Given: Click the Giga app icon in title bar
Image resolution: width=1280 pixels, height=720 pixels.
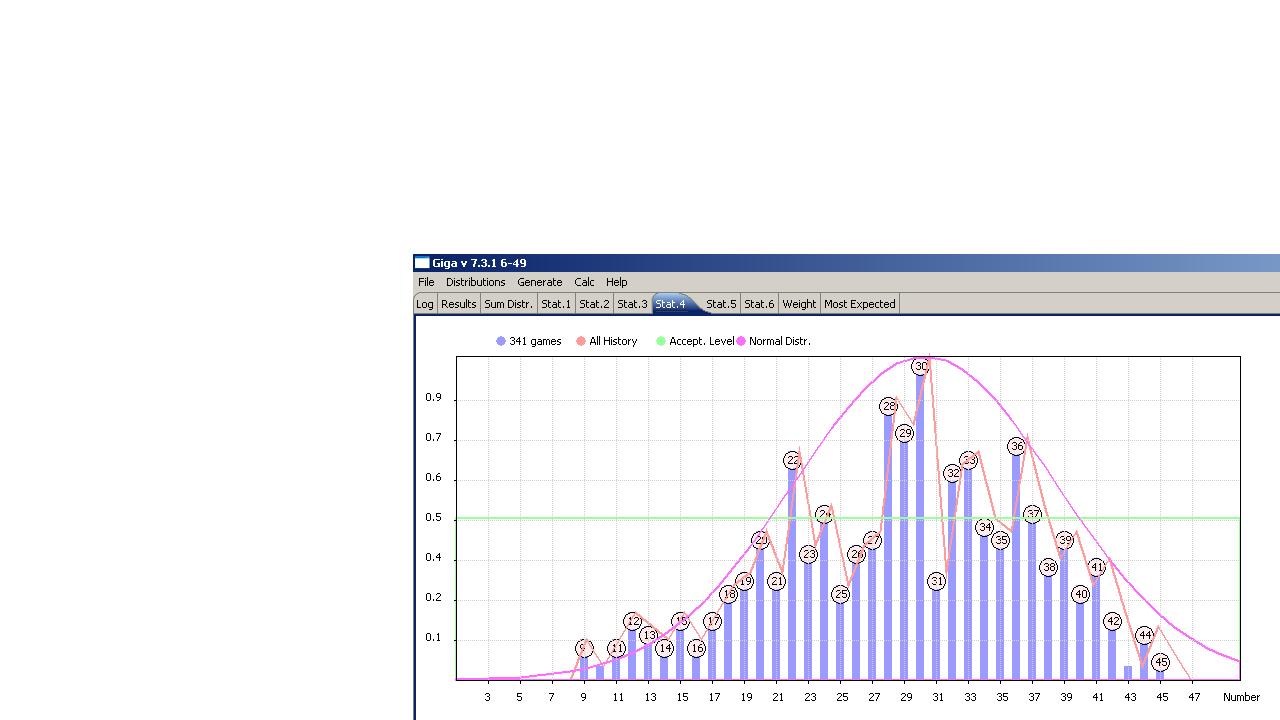Looking at the screenshot, I should (x=422, y=263).
